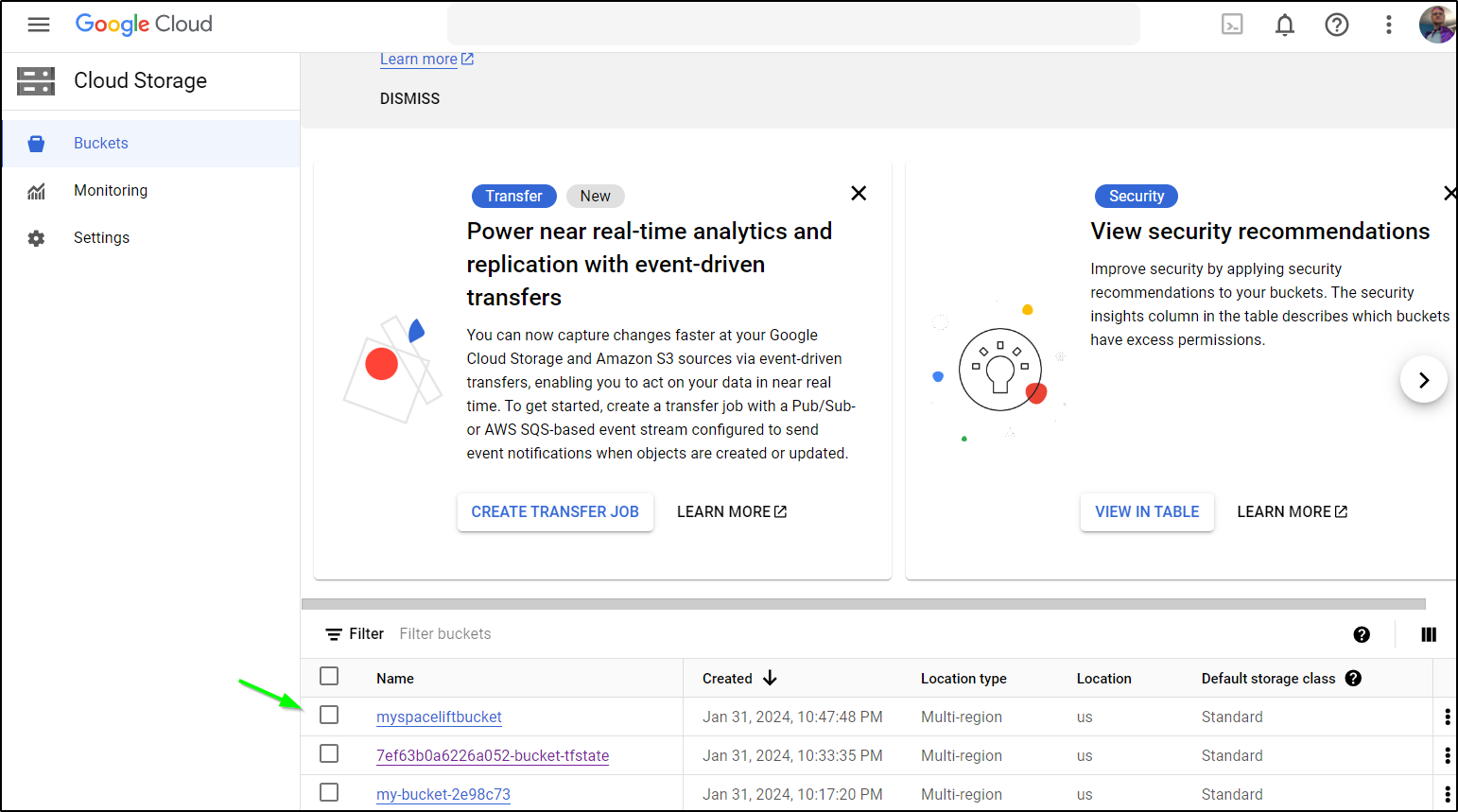Select Settings in the sidebar
The image size is (1458, 812).
point(151,238)
